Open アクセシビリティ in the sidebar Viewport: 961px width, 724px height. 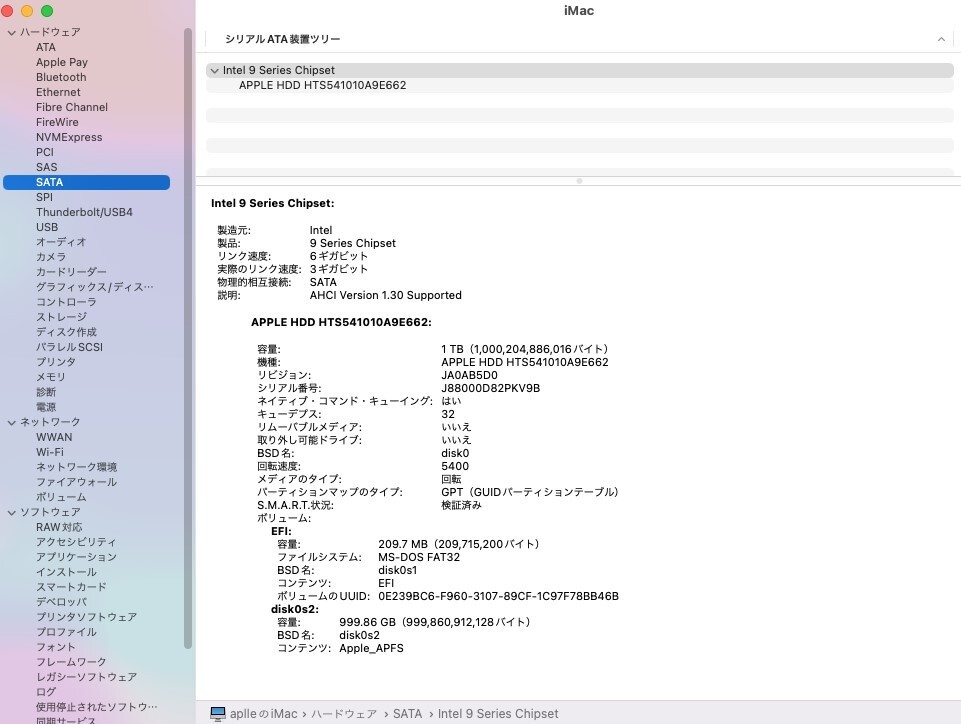pos(76,542)
